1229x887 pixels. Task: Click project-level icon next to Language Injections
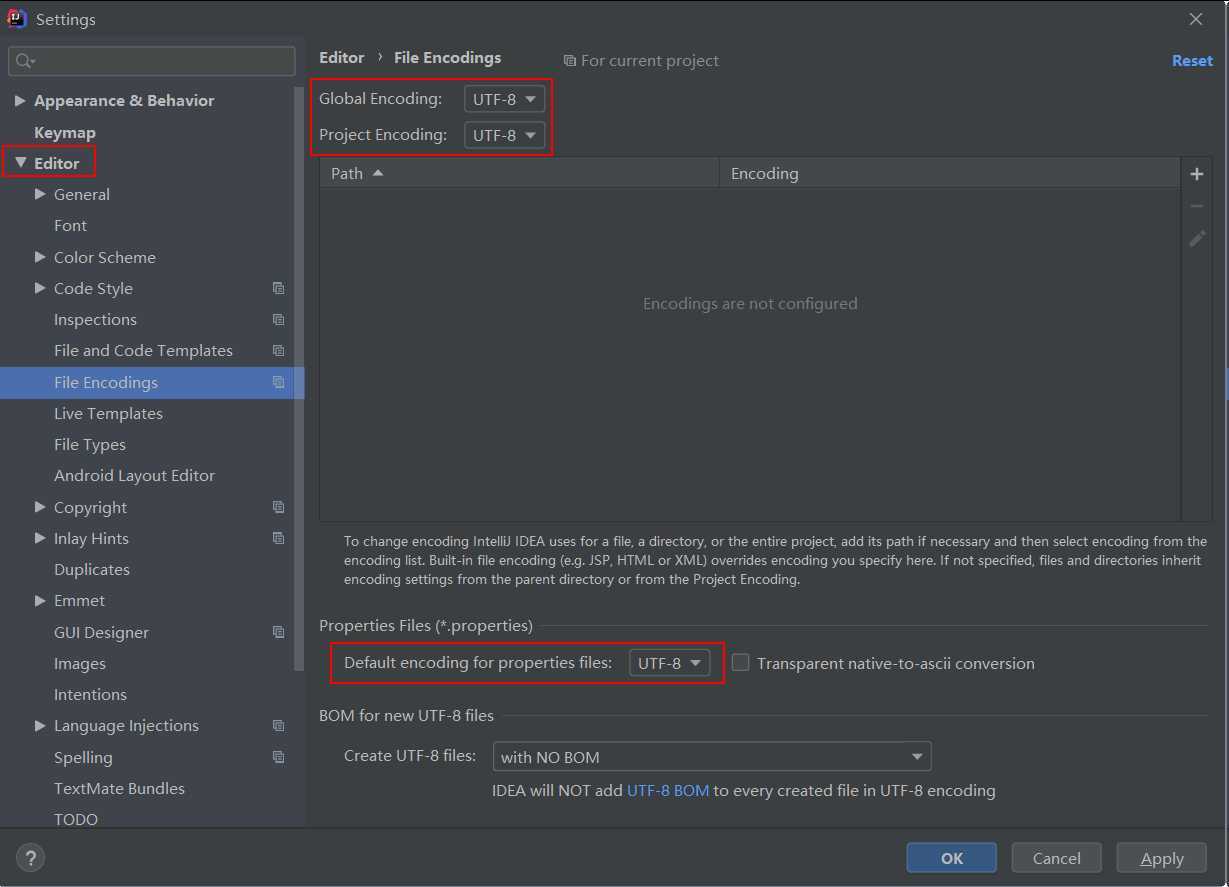coord(278,726)
